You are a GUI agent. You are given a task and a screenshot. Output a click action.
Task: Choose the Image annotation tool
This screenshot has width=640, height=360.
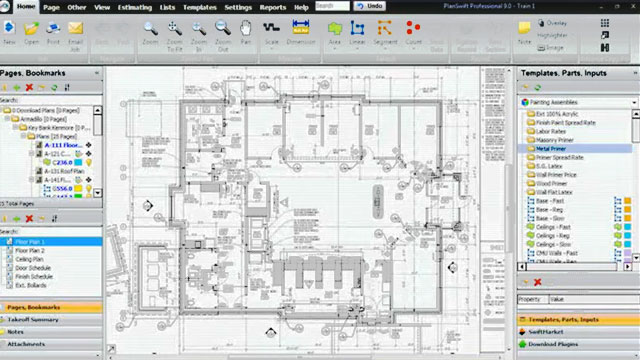551,48
